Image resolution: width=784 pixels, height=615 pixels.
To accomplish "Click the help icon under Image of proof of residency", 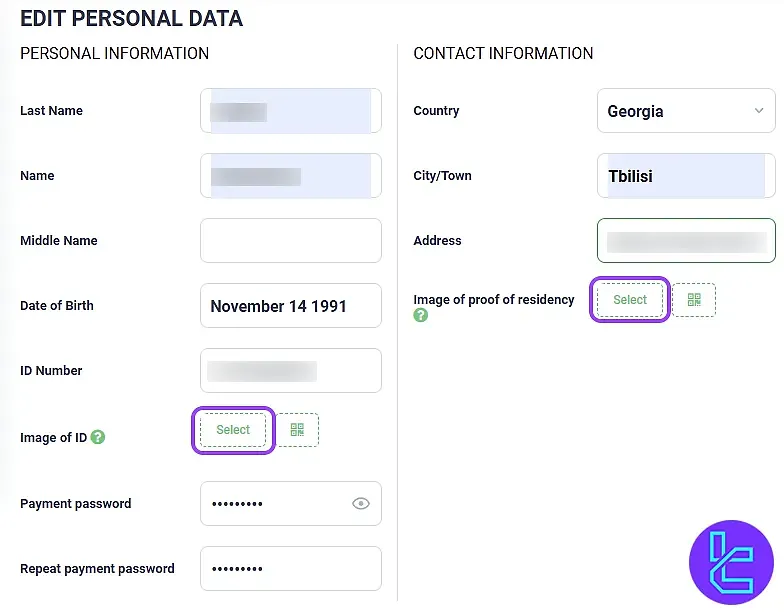I will pos(421,315).
